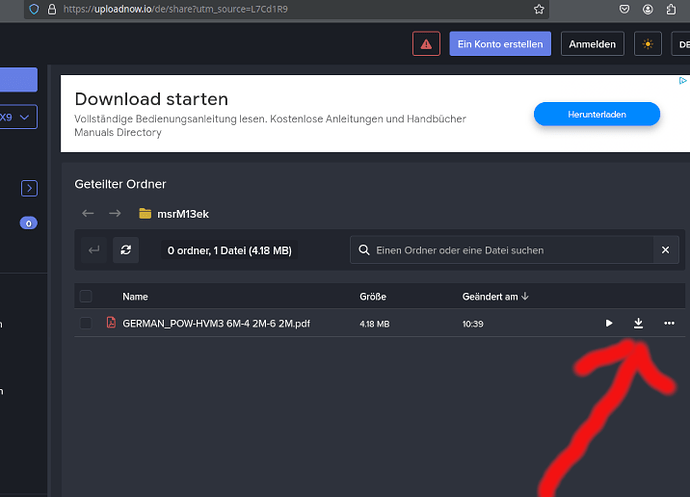This screenshot has height=497, width=690.
Task: Open GERMAN_POW-HVM3 6M-4 2M-6 2M.pdf file
Action: click(216, 324)
